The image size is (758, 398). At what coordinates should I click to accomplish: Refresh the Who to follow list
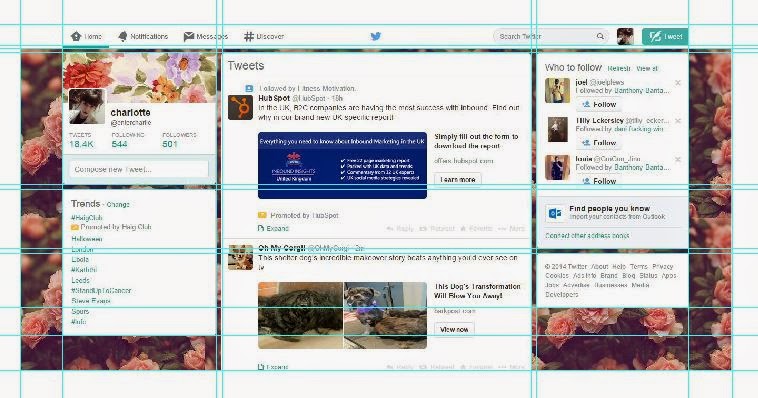click(x=619, y=69)
